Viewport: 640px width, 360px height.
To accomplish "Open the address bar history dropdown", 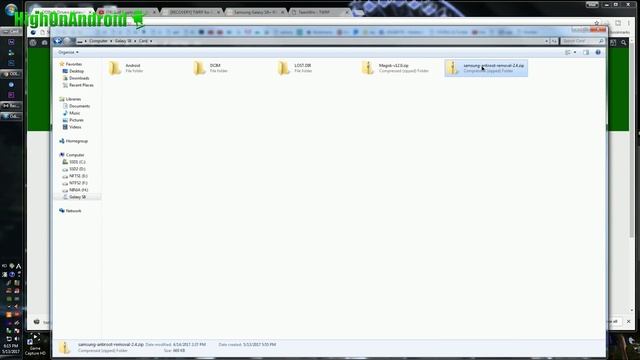I will (547, 41).
